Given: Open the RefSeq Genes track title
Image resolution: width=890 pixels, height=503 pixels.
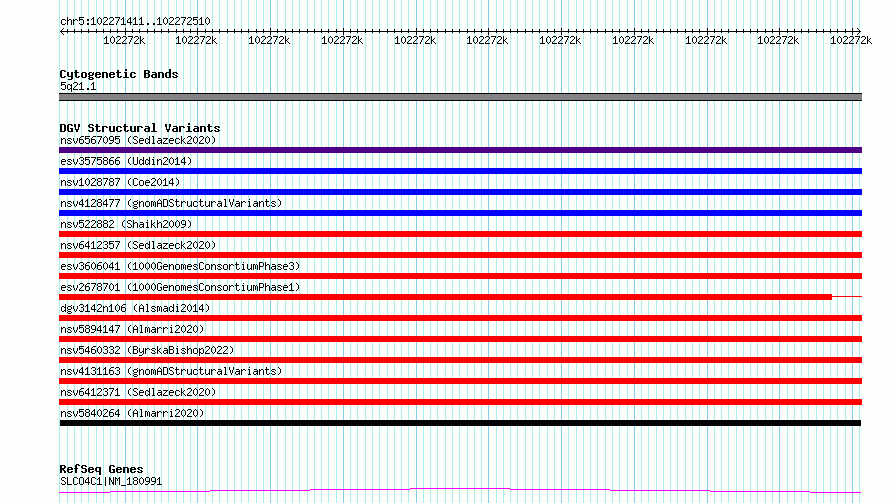Looking at the screenshot, I should [101, 469].
